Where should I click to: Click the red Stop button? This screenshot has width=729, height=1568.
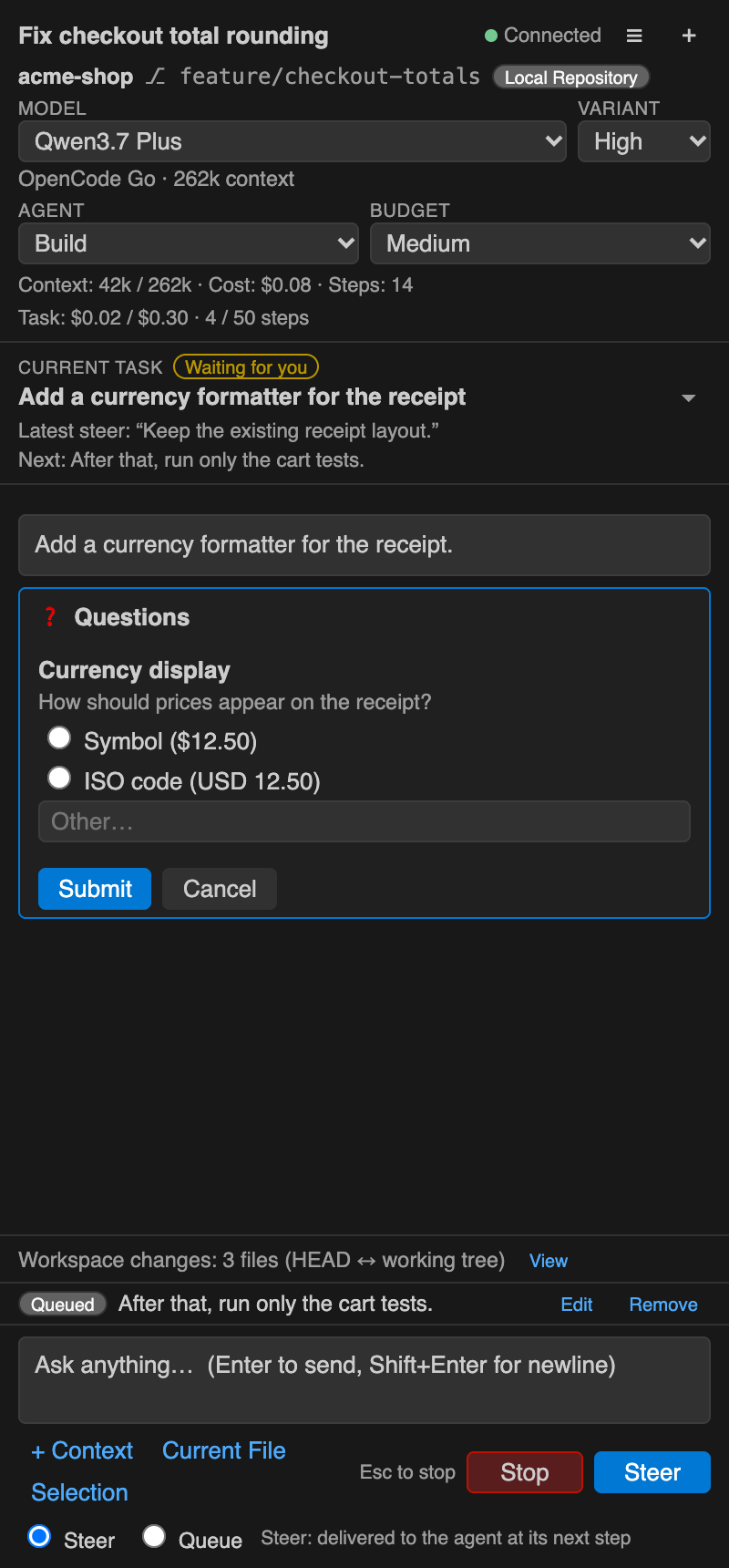[525, 1472]
